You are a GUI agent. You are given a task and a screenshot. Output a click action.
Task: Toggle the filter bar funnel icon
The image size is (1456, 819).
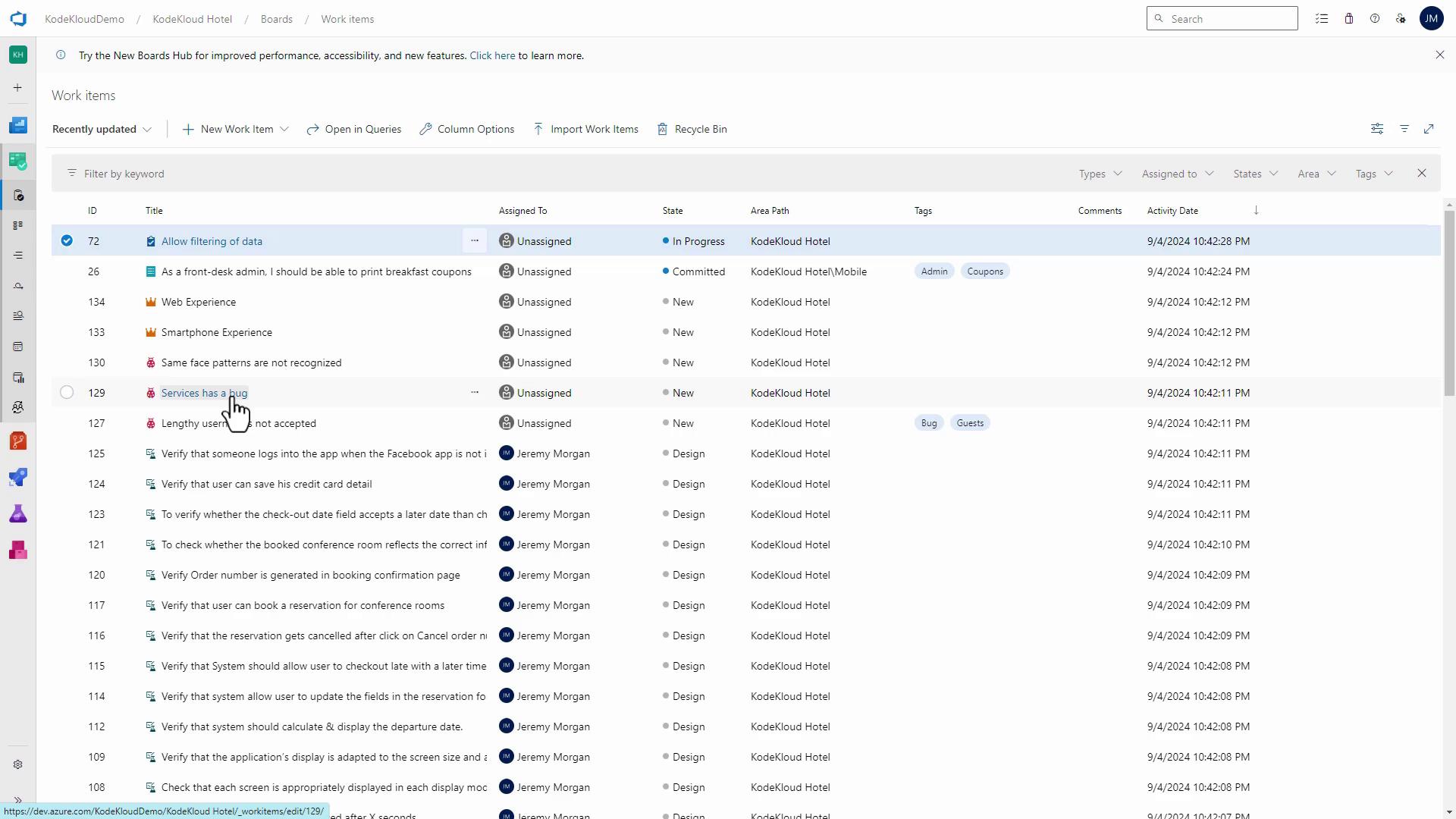click(1404, 129)
